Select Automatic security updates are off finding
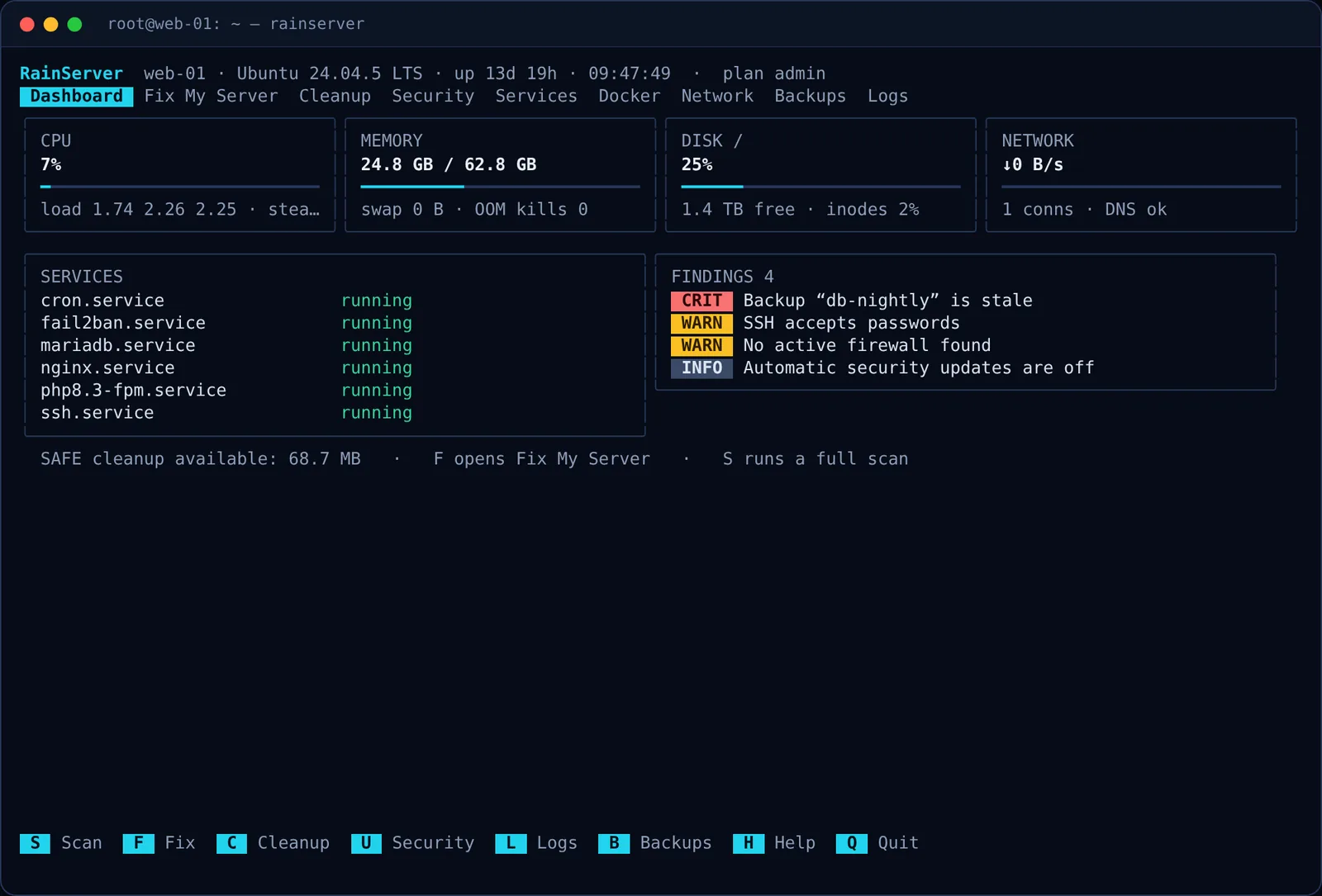The image size is (1322, 896). pyautogui.click(x=919, y=367)
